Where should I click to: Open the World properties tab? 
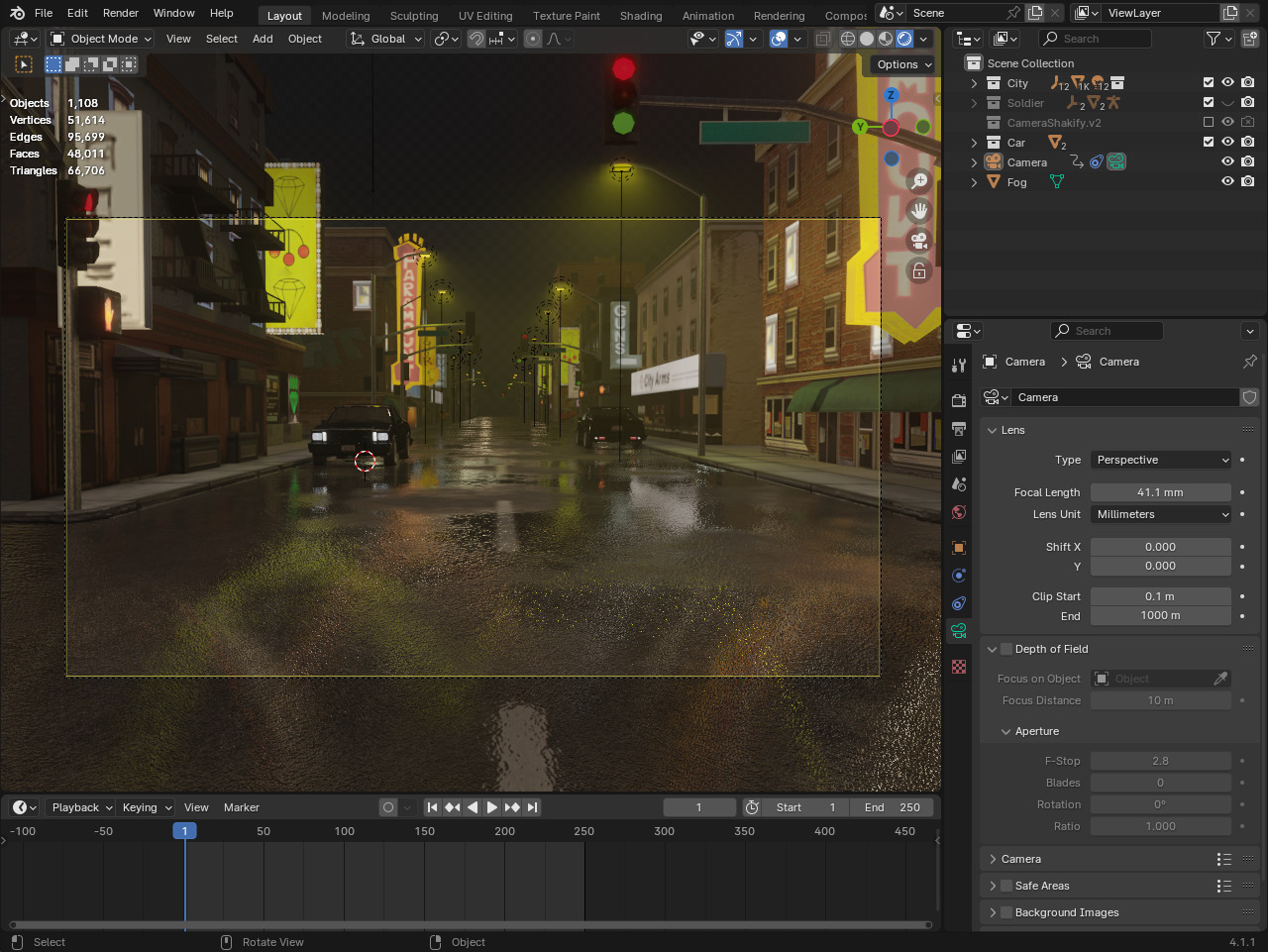(x=958, y=511)
